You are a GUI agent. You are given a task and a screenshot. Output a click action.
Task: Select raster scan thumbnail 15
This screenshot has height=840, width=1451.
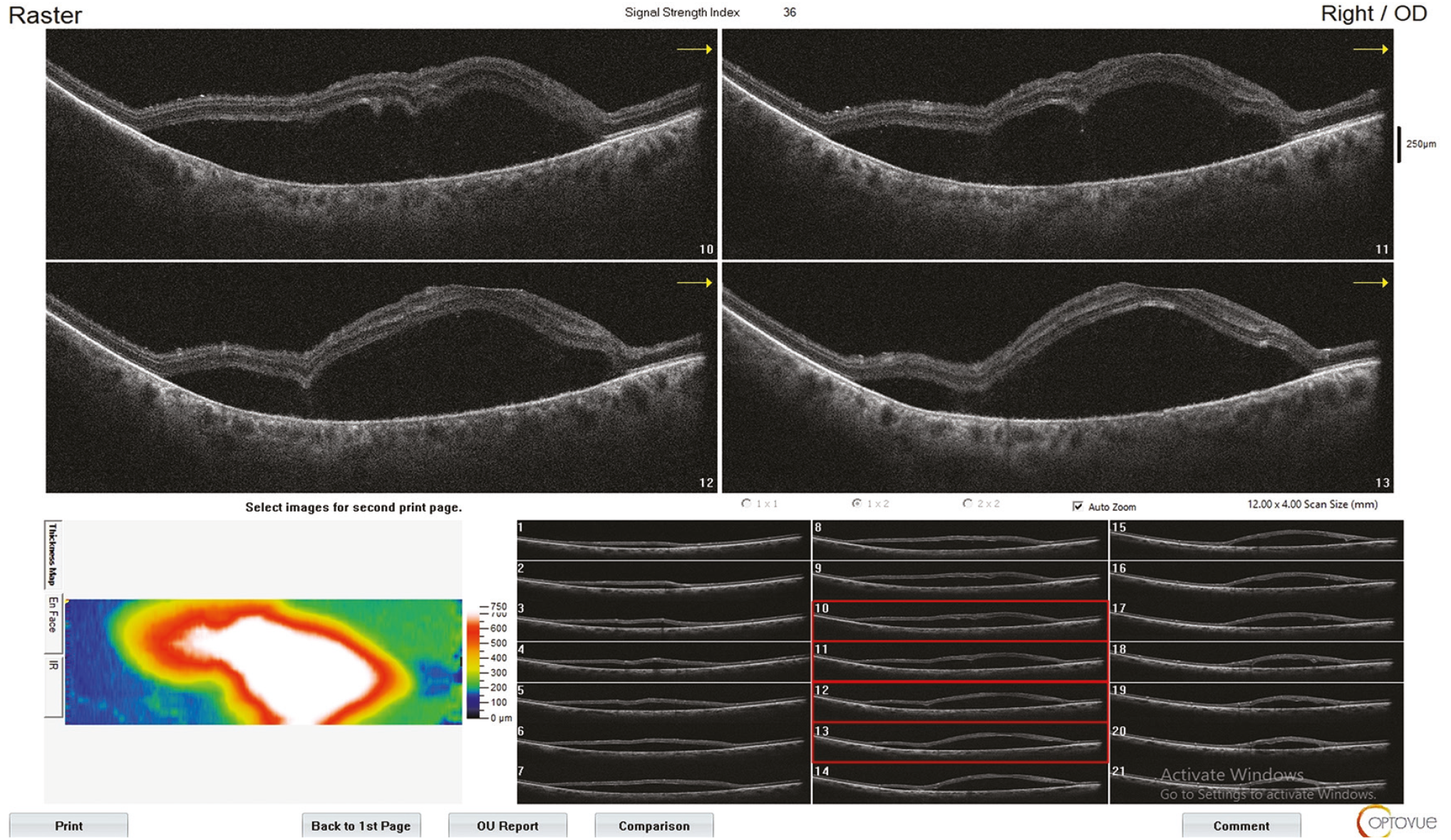[x=1256, y=540]
